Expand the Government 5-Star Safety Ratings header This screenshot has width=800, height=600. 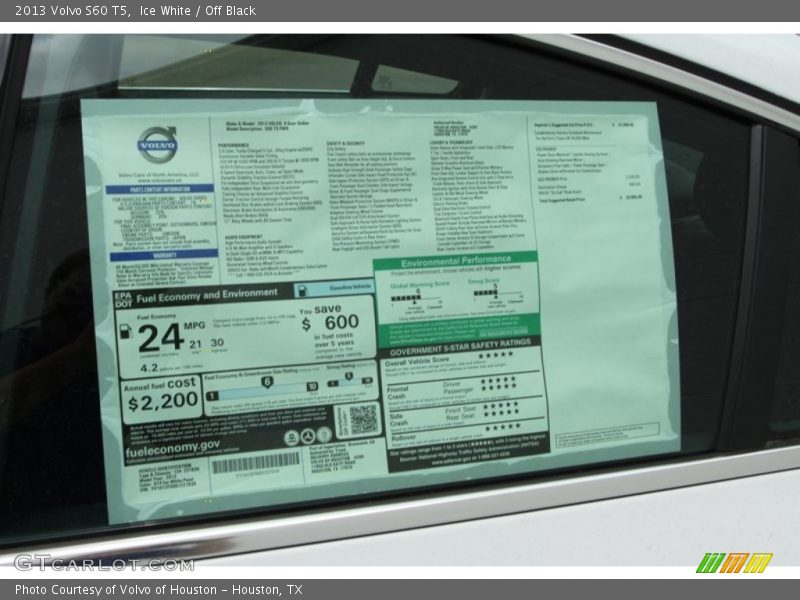pyautogui.click(x=460, y=350)
